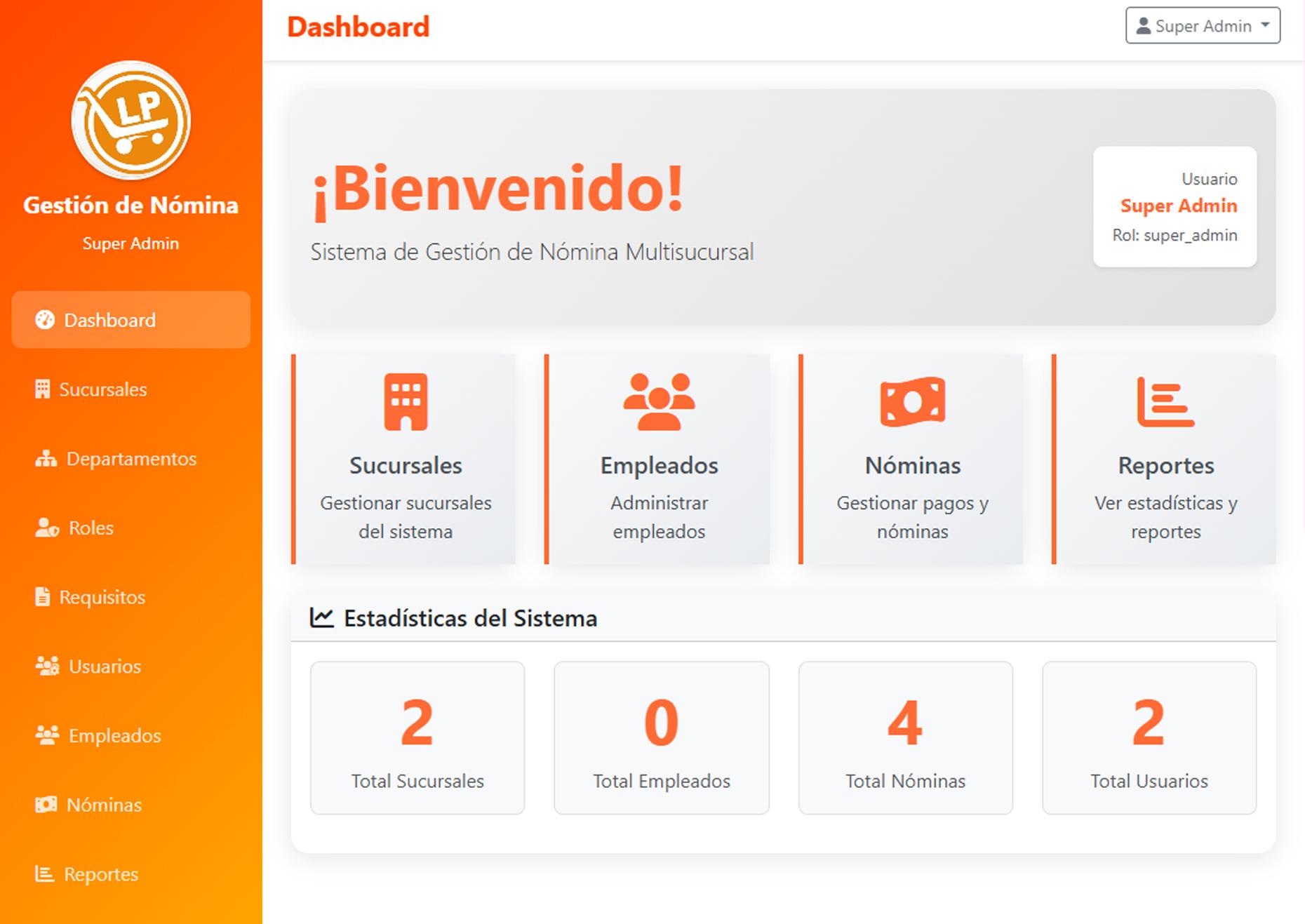Click the large people icon on Empleados card
Image resolution: width=1305 pixels, height=924 pixels.
660,402
